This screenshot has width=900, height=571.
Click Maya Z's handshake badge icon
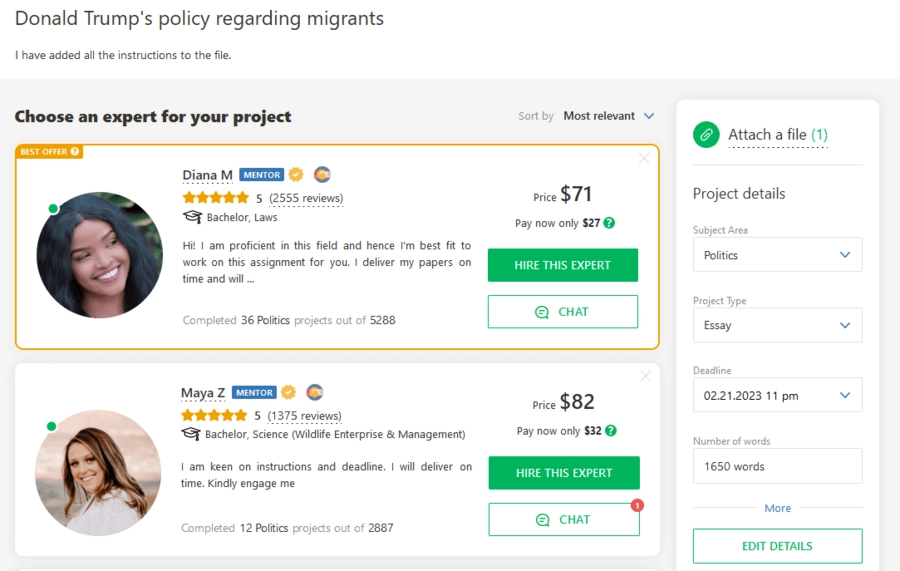click(315, 392)
